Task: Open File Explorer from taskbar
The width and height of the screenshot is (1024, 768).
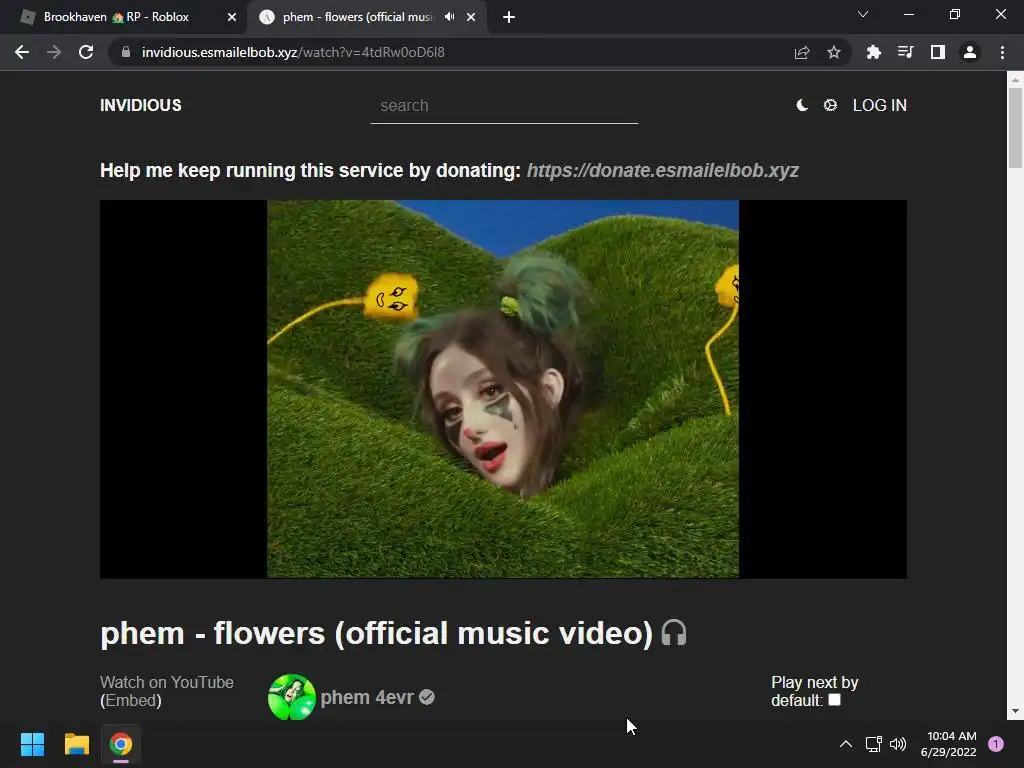Action: point(76,744)
